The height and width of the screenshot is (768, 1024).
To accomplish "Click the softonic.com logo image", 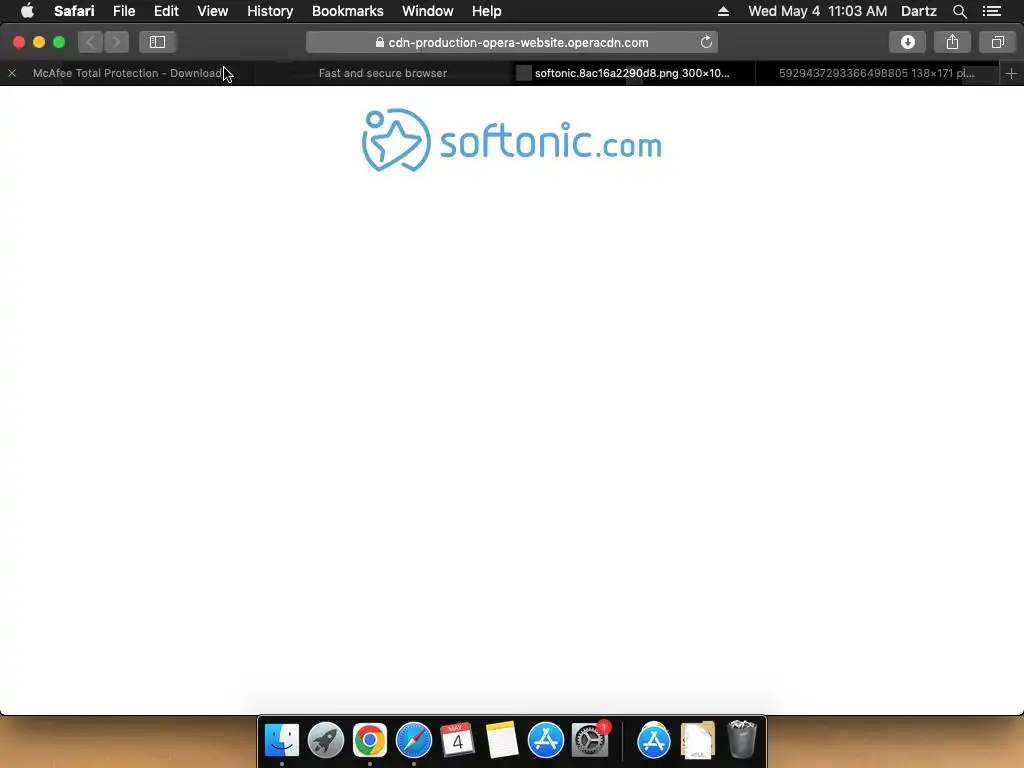I will 512,140.
